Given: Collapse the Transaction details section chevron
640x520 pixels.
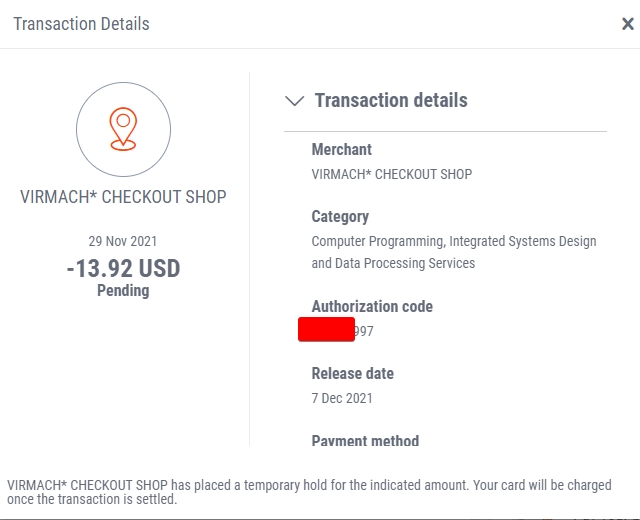Looking at the screenshot, I should [294, 100].
